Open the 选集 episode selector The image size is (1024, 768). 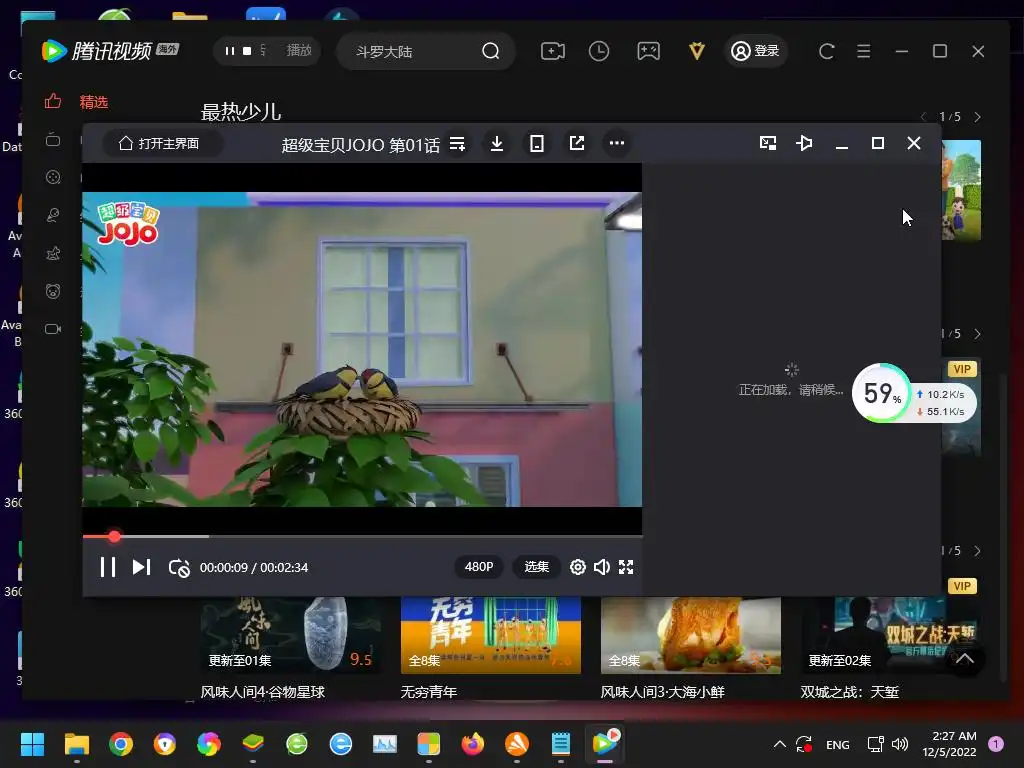coord(537,567)
